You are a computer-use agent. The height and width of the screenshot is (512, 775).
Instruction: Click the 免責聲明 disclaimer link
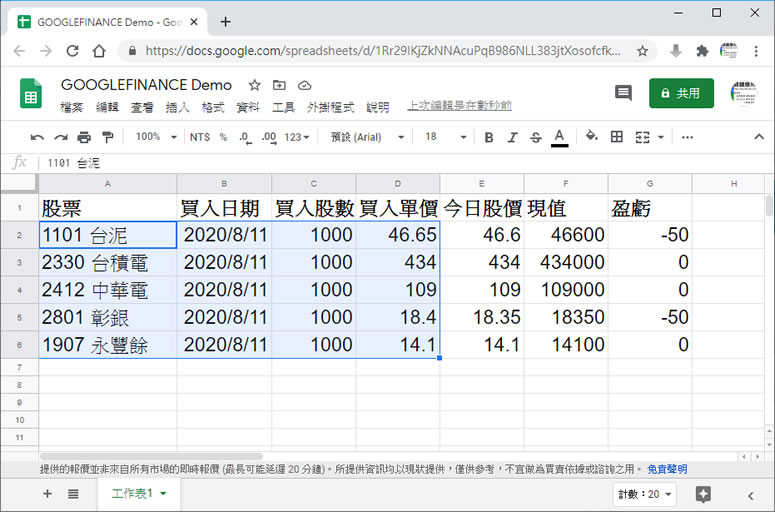(x=667, y=469)
